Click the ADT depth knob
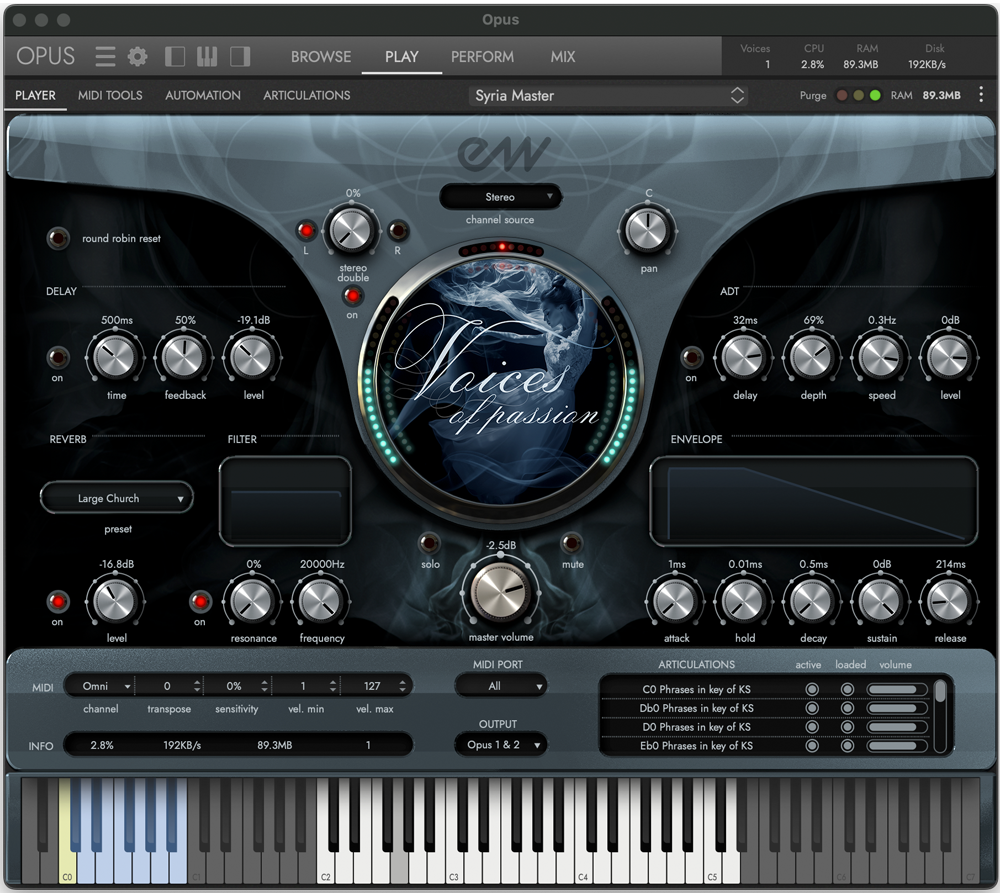The image size is (1000, 893). click(812, 357)
